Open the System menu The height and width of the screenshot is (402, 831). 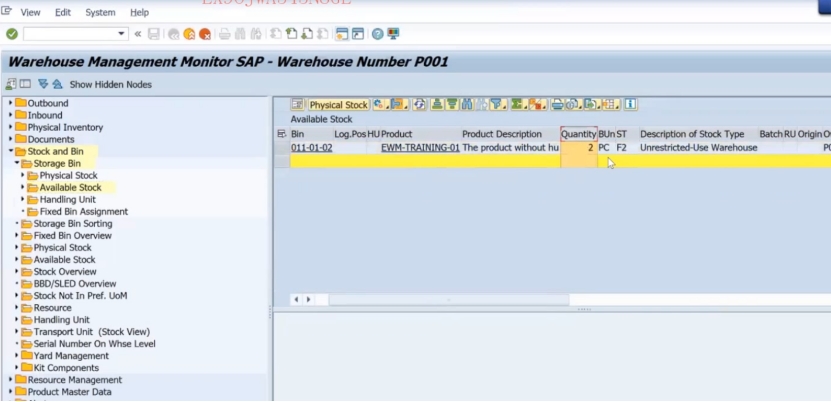(100, 12)
